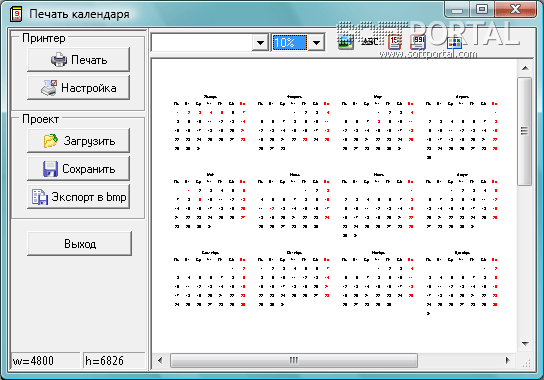Click the empty combo box field
The height and width of the screenshot is (380, 544).
pyautogui.click(x=202, y=43)
